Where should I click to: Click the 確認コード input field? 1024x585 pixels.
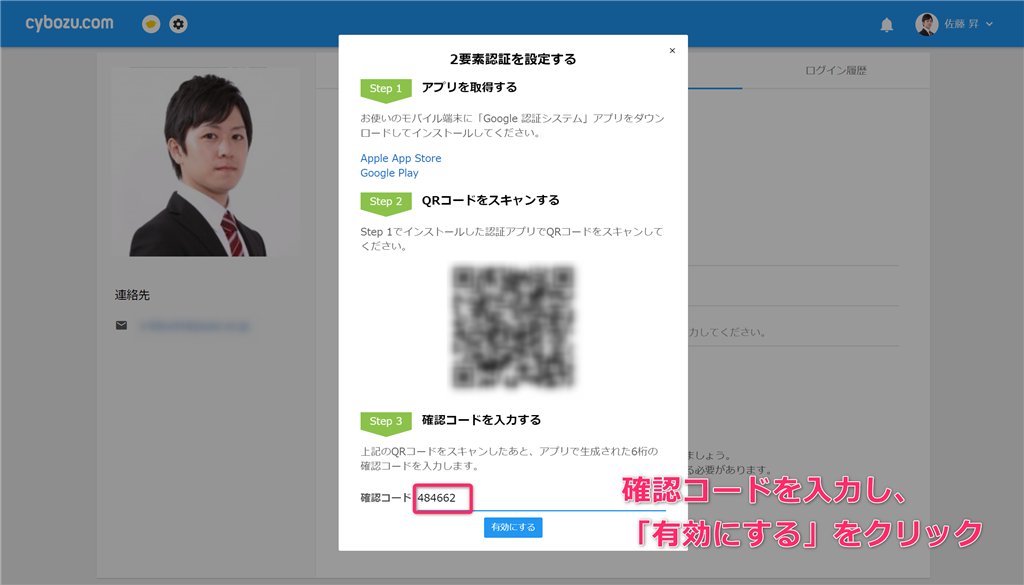point(540,498)
